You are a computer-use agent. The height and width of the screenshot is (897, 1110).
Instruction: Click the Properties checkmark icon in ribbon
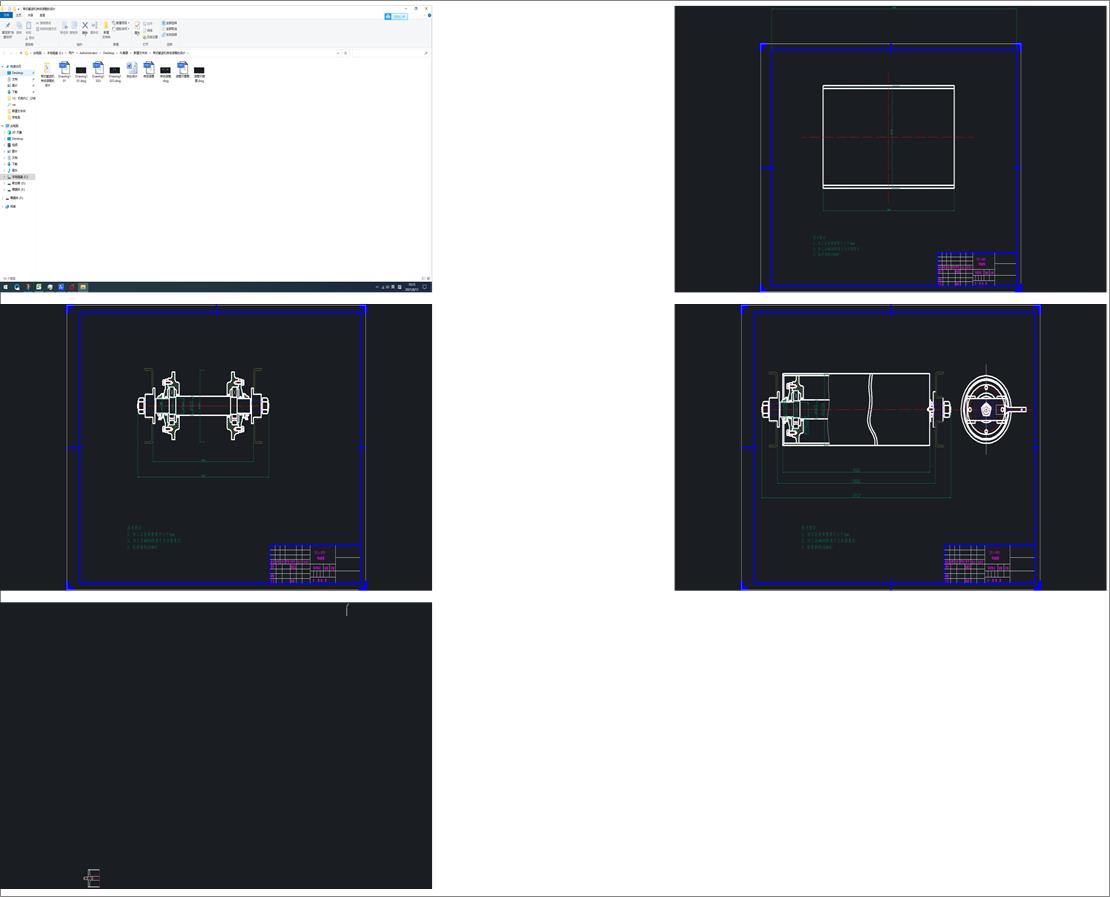(x=137, y=25)
